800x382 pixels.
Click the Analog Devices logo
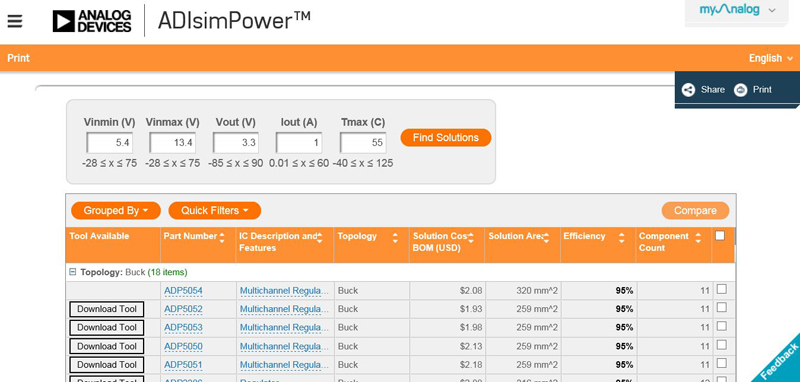coord(92,21)
